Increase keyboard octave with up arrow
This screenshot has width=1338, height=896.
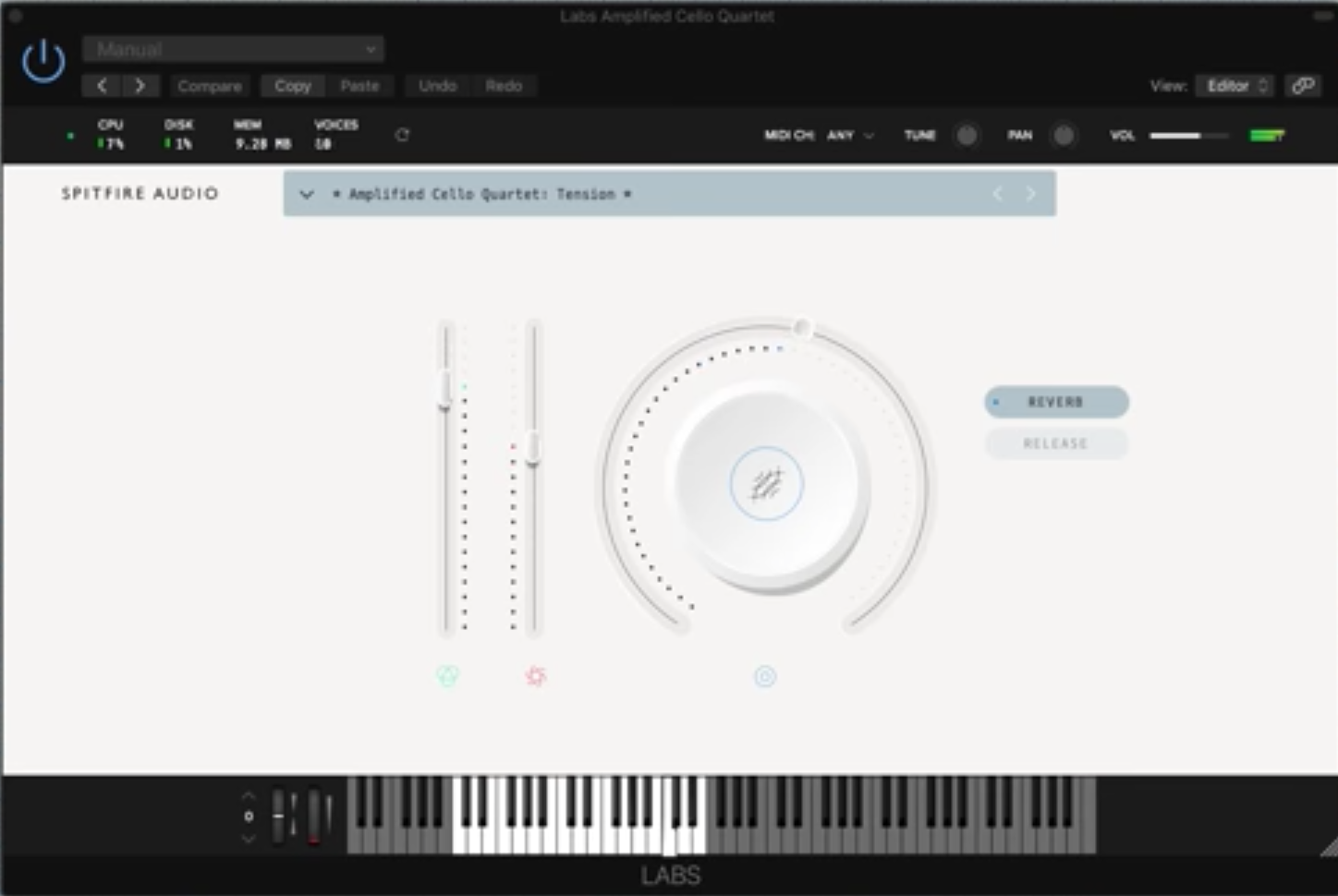(x=248, y=795)
